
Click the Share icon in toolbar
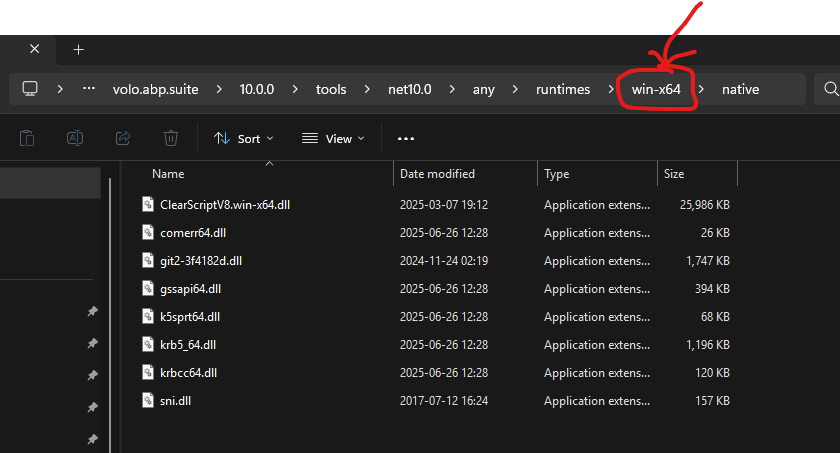pos(123,139)
